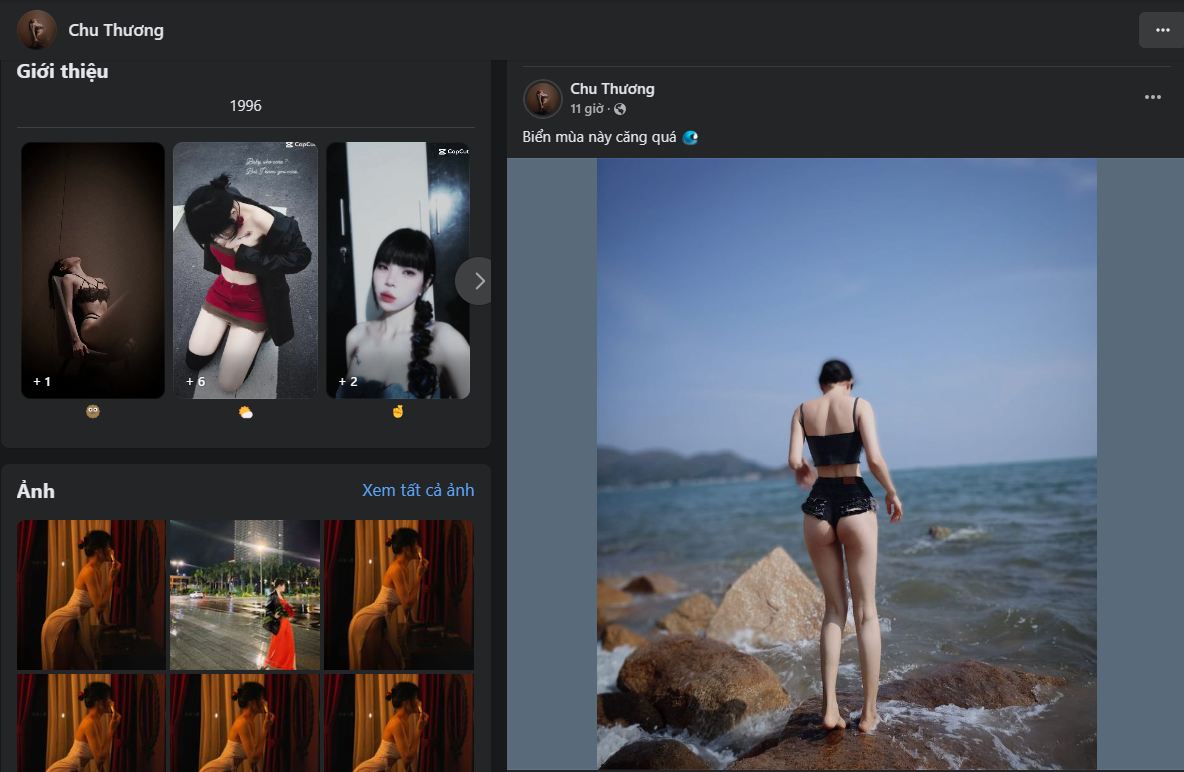Click the victory hand emoji under the third collection
This screenshot has height=772, width=1184.
(397, 412)
